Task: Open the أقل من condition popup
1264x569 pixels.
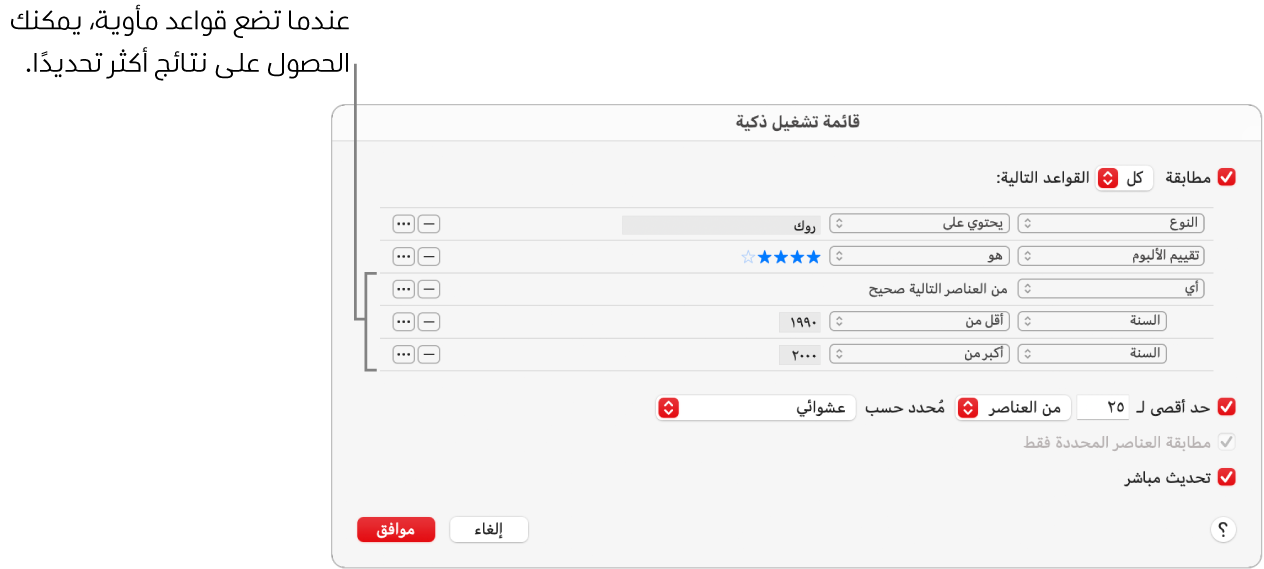Action: 921,322
